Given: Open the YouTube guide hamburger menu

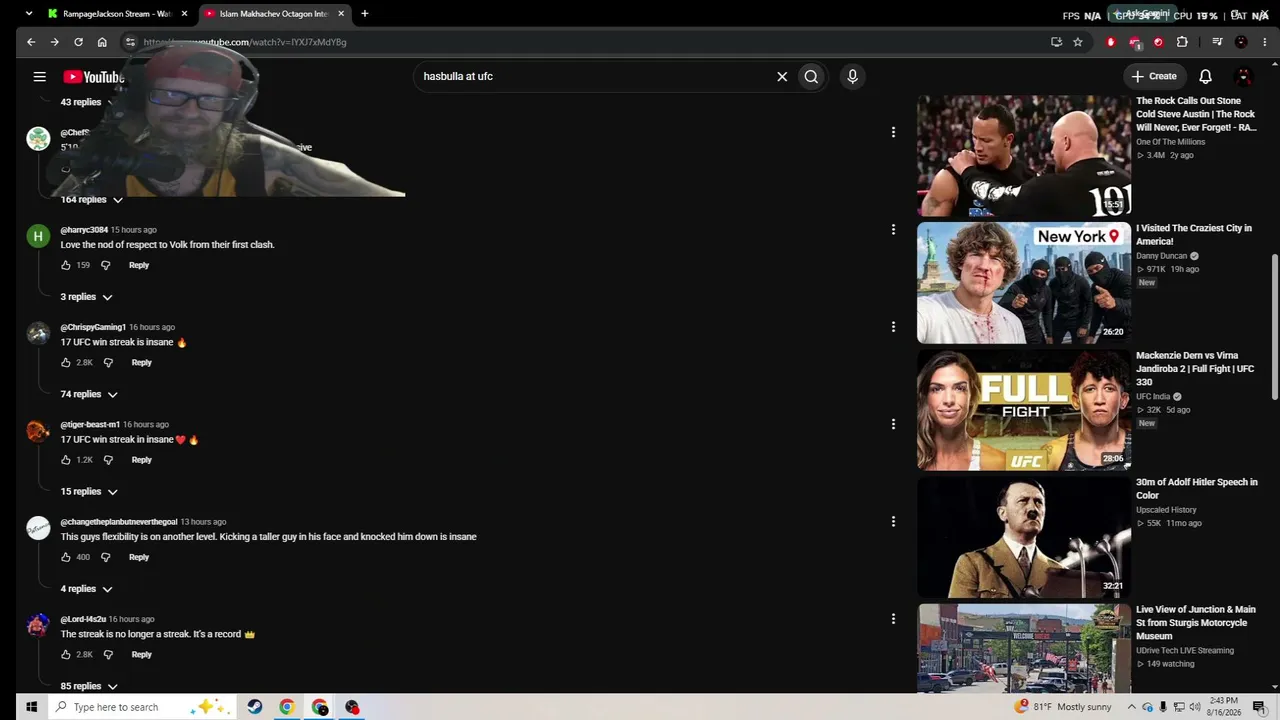Looking at the screenshot, I should point(39,76).
